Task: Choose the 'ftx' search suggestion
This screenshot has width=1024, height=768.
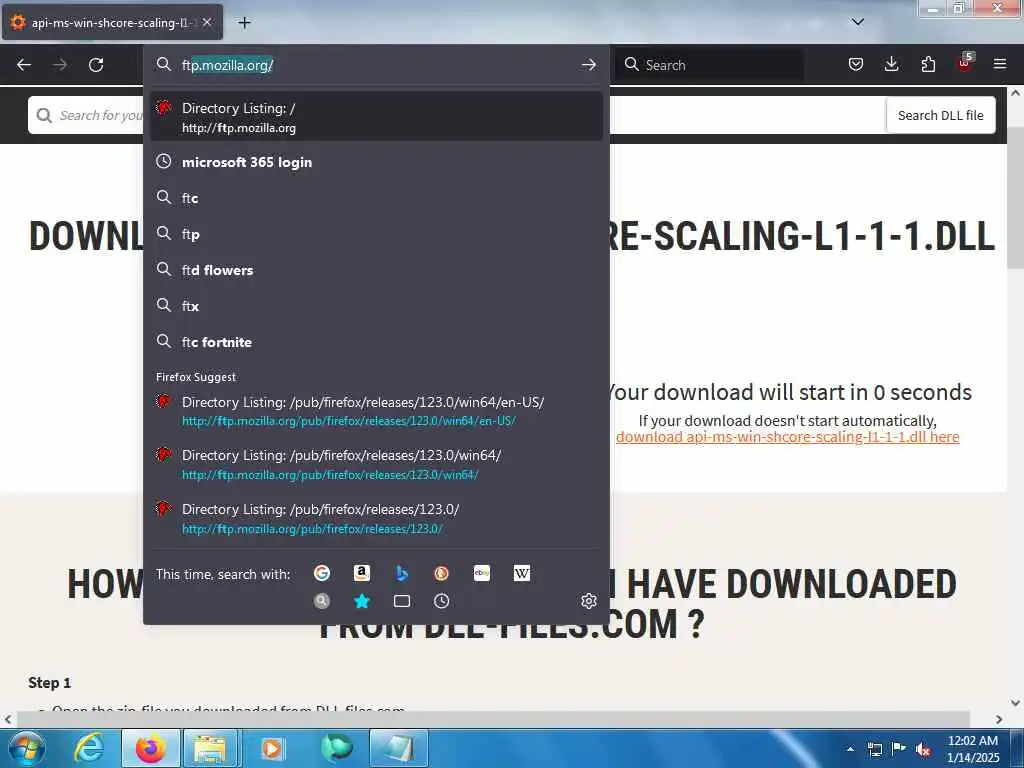Action: 377,306
